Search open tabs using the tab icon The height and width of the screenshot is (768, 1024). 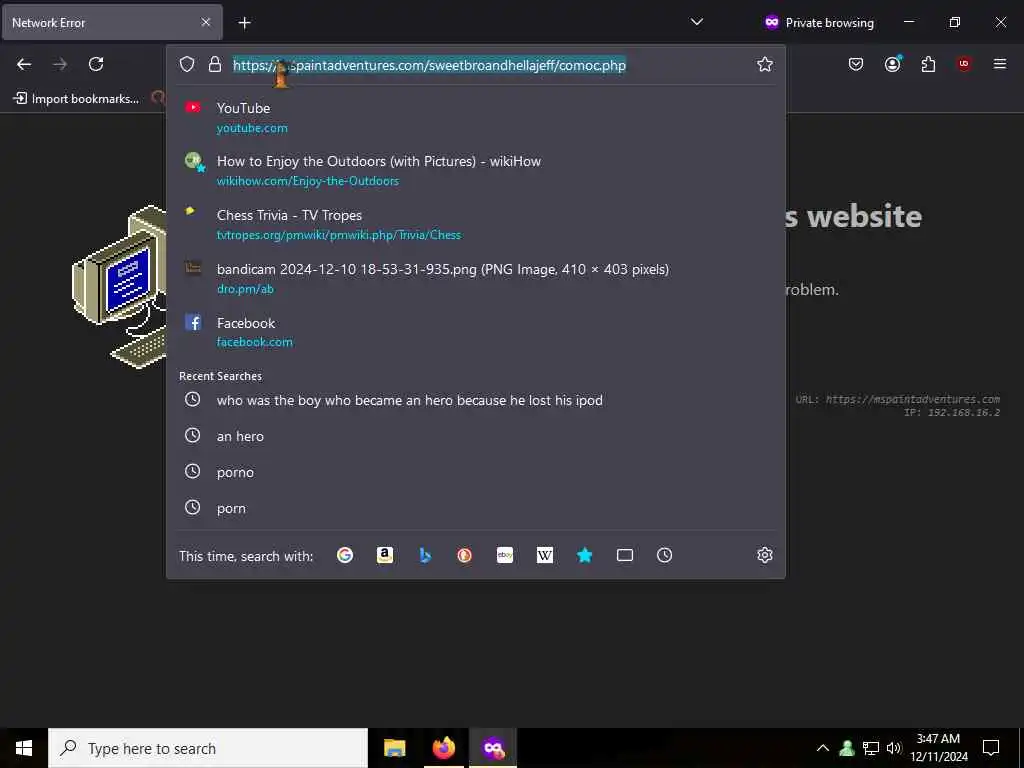pyautogui.click(x=625, y=555)
